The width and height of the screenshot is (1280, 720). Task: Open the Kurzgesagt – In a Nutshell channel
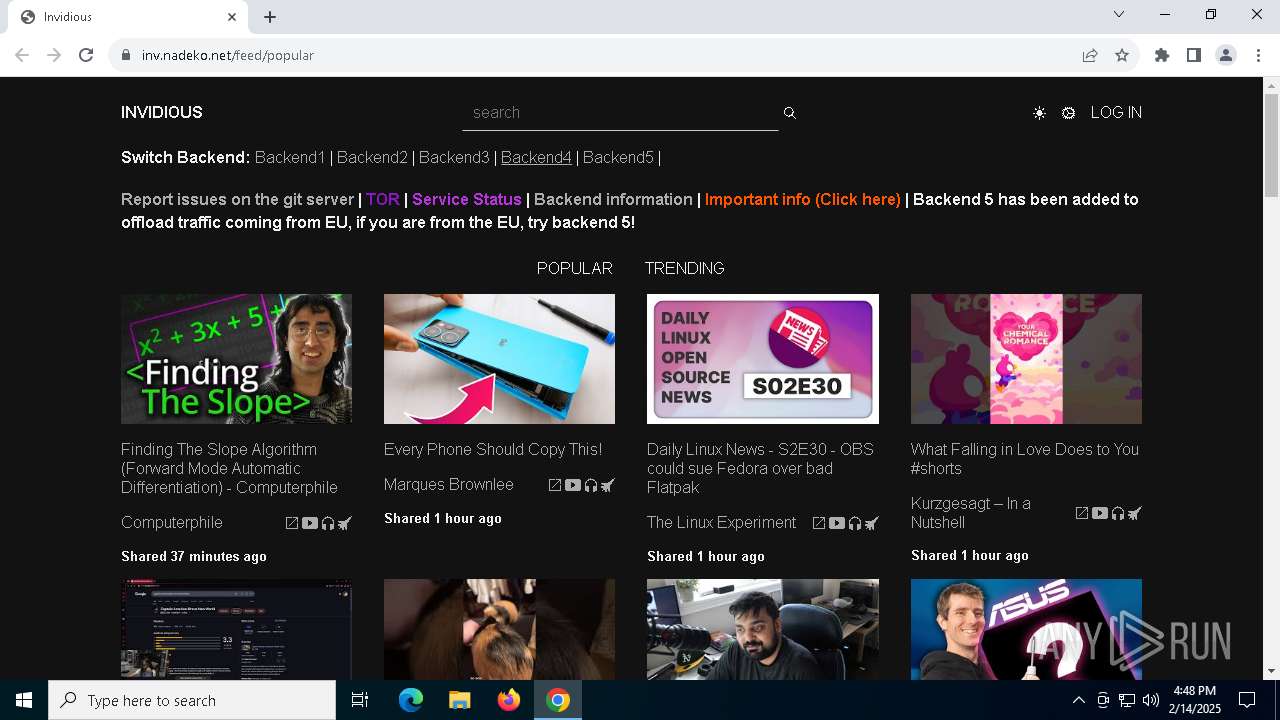[971, 513]
